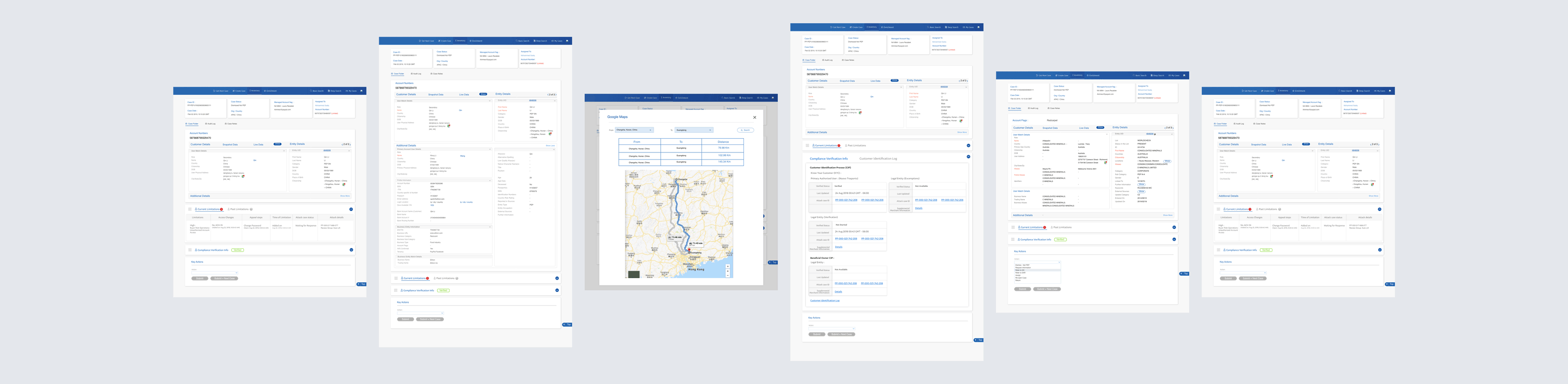Toggle Show next to Further Information
This screenshot has height=384, width=1568.
click(1142, 184)
